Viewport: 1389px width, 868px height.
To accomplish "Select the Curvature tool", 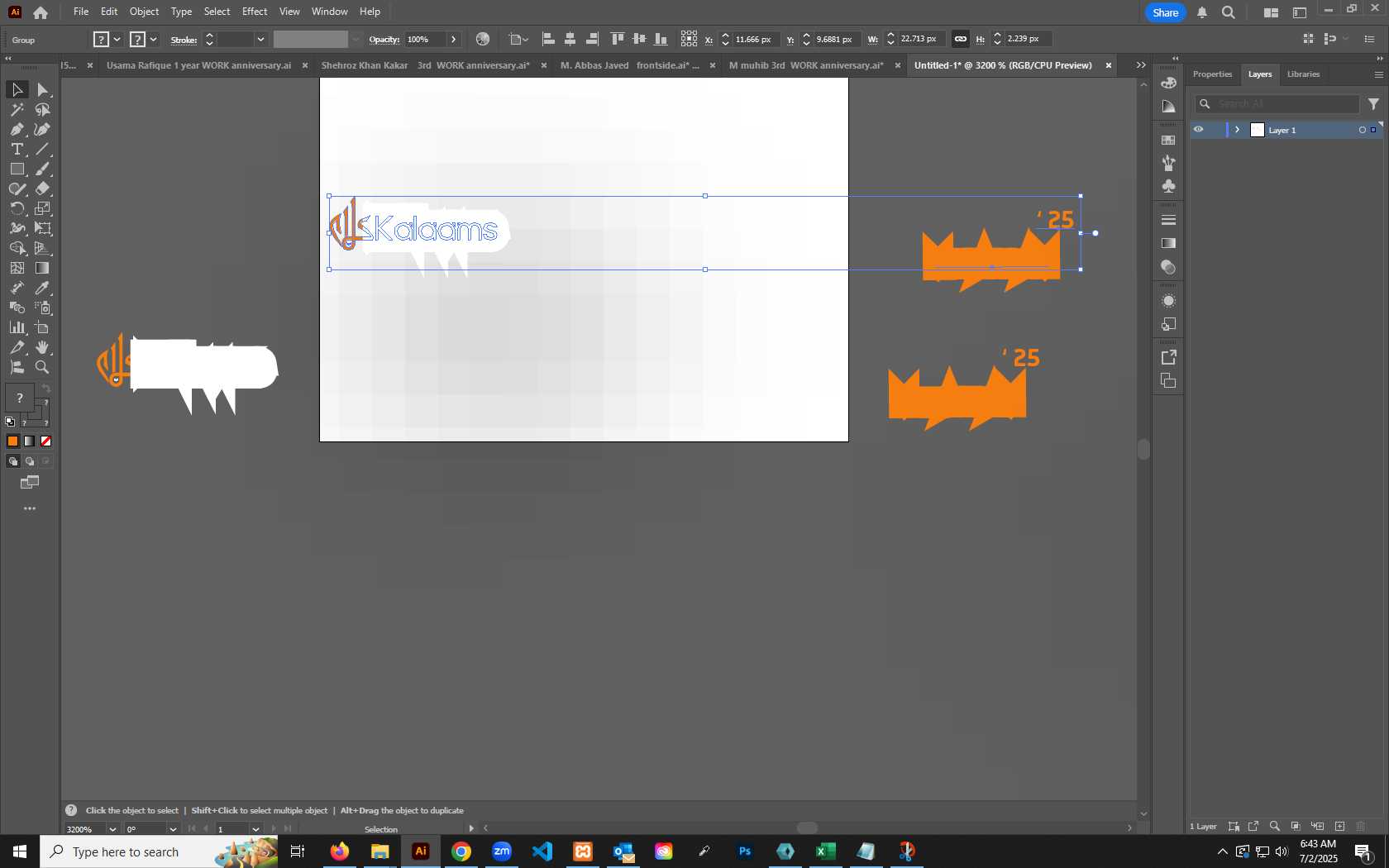I will pos(43,129).
